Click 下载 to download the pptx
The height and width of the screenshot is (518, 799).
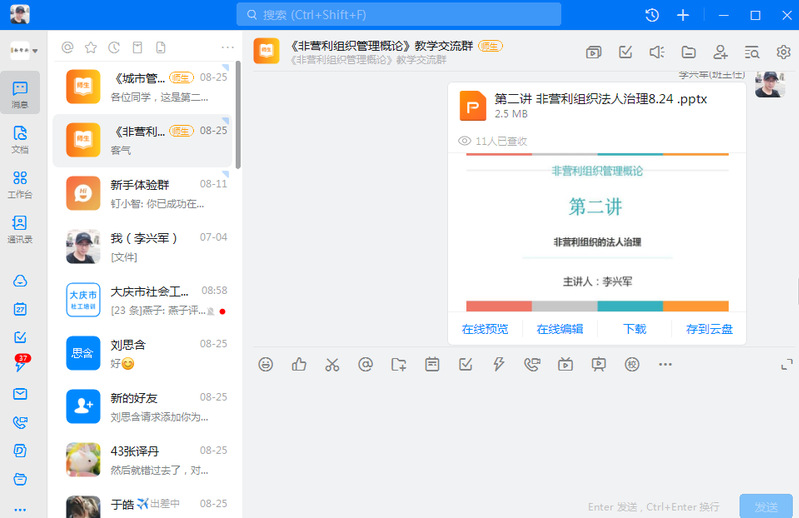(634, 329)
